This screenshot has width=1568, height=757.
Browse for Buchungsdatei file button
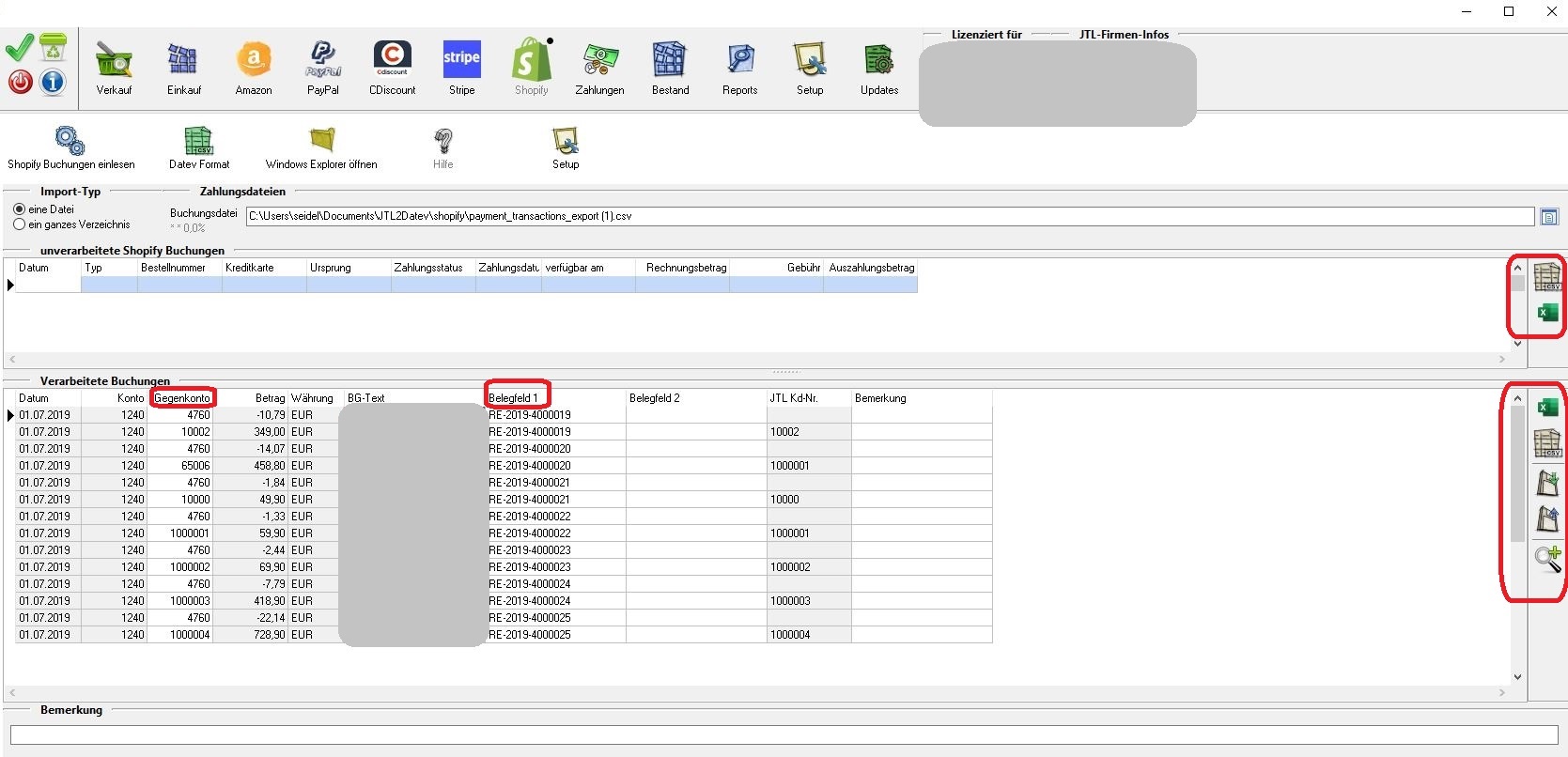point(1549,217)
